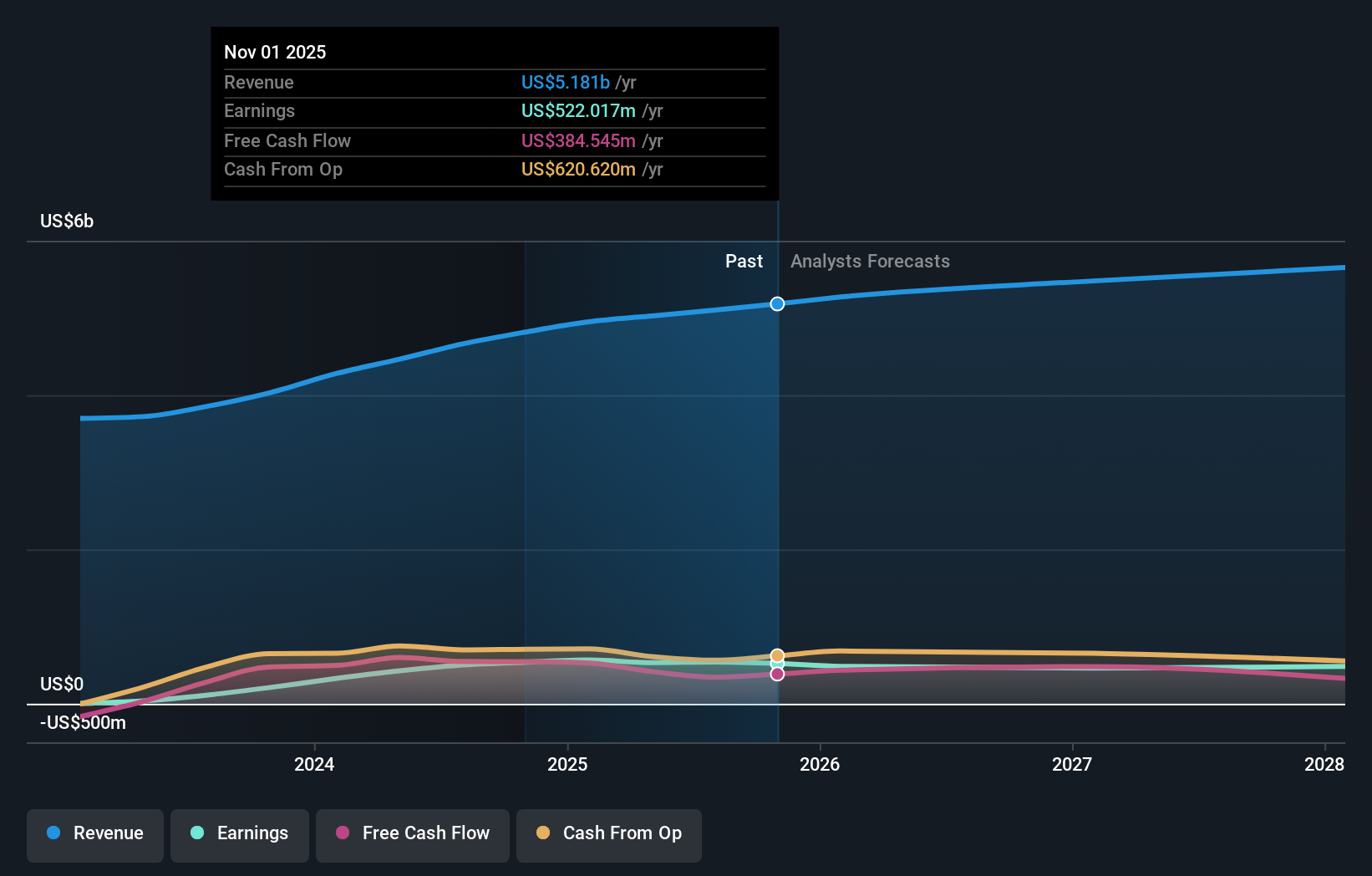Viewport: 1372px width, 876px height.
Task: Toggle Cash From Op series visibility
Action: pyautogui.click(x=608, y=833)
